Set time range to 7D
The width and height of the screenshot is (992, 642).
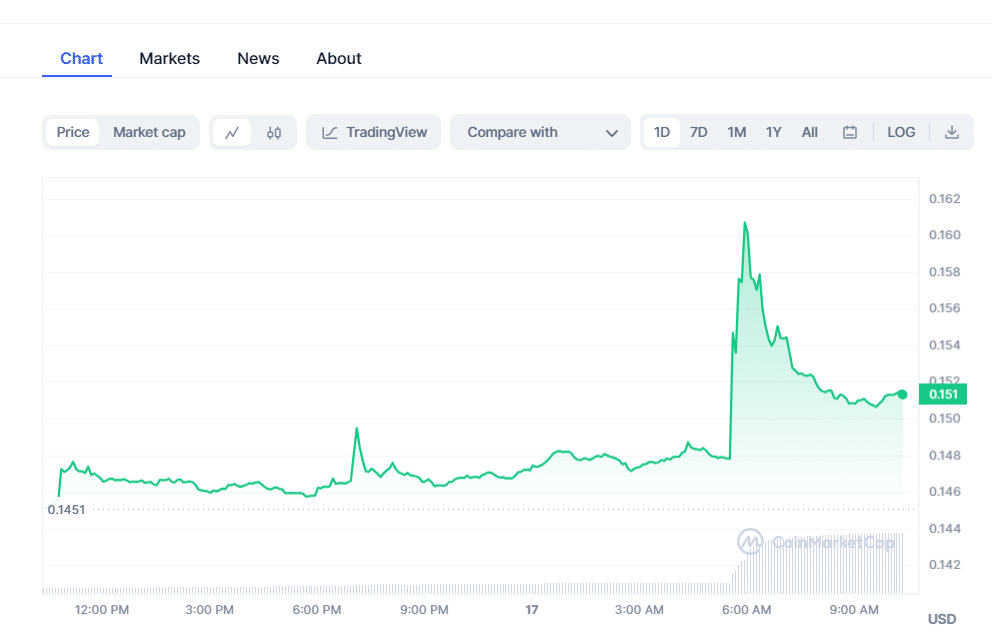pos(699,132)
